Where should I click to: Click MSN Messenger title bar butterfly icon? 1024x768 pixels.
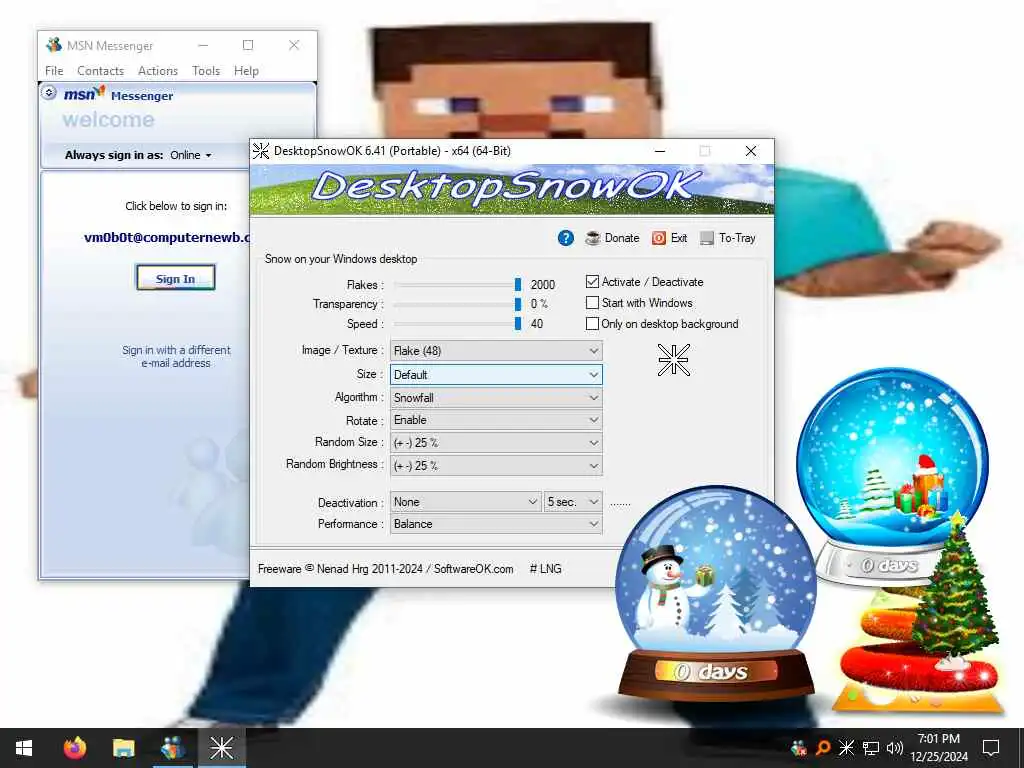click(x=54, y=45)
